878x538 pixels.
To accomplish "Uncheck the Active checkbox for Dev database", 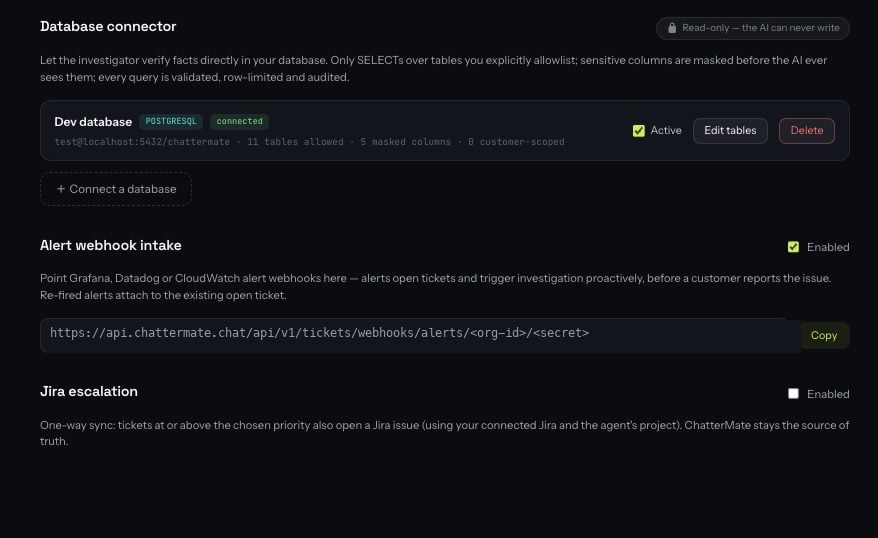I will pos(638,130).
